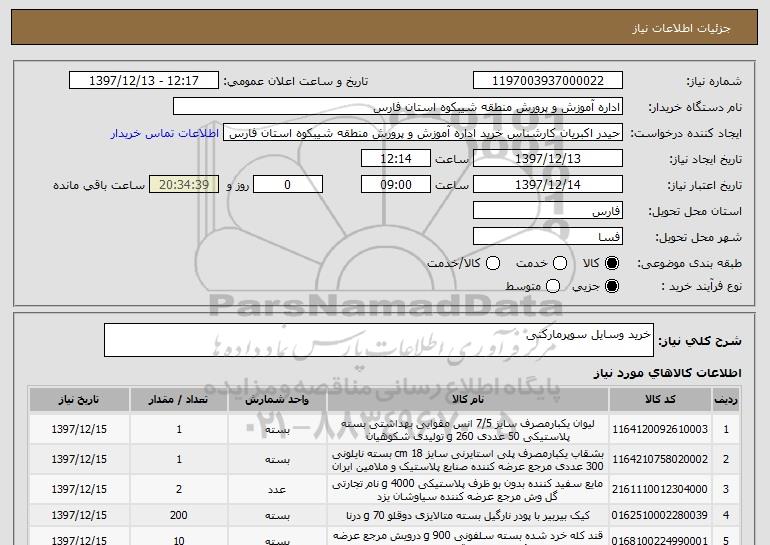This screenshot has height=545, width=770.
Task: Click the creation time field 12:14
Action: (396, 159)
